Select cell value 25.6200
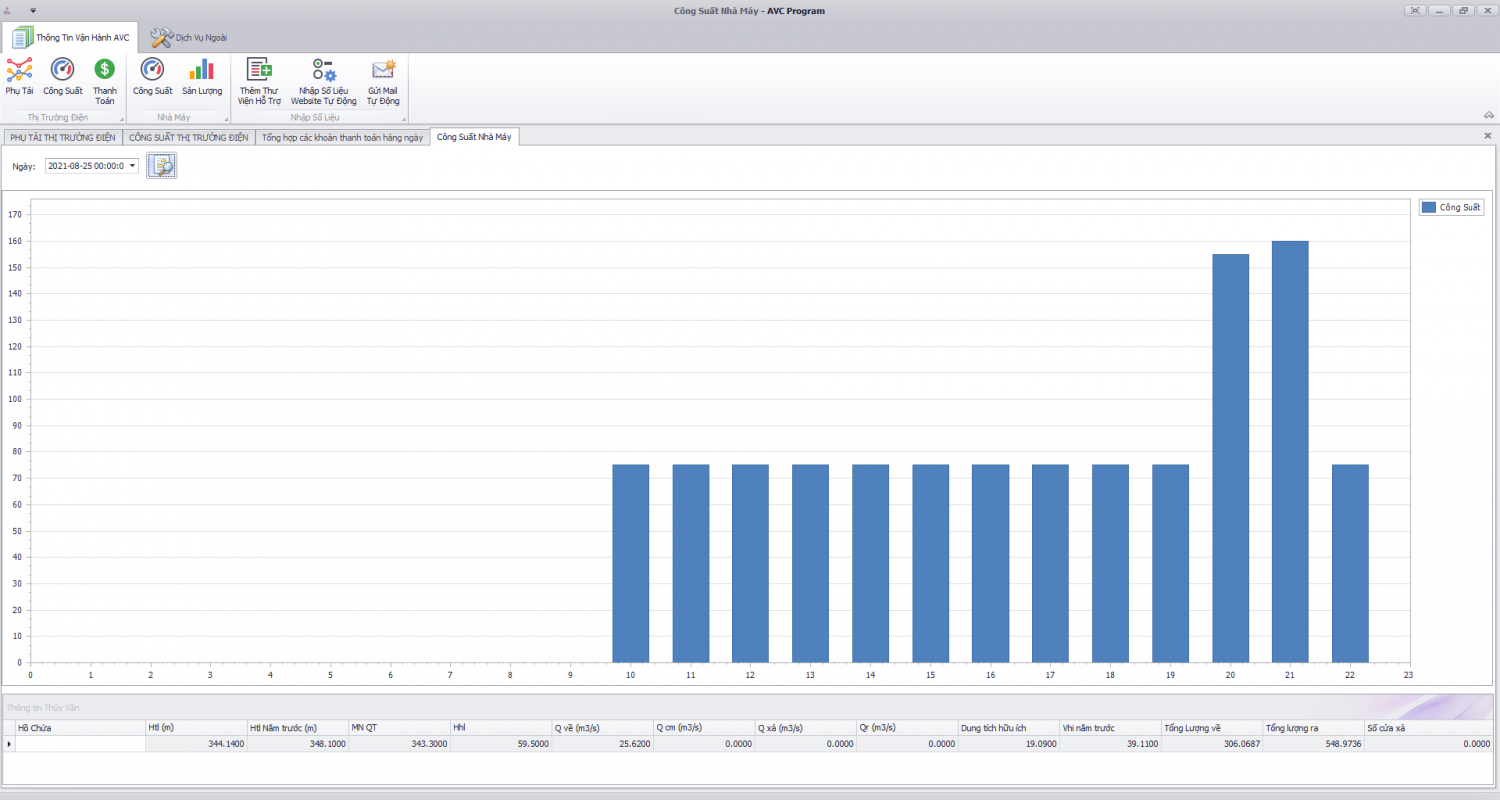 click(x=602, y=744)
